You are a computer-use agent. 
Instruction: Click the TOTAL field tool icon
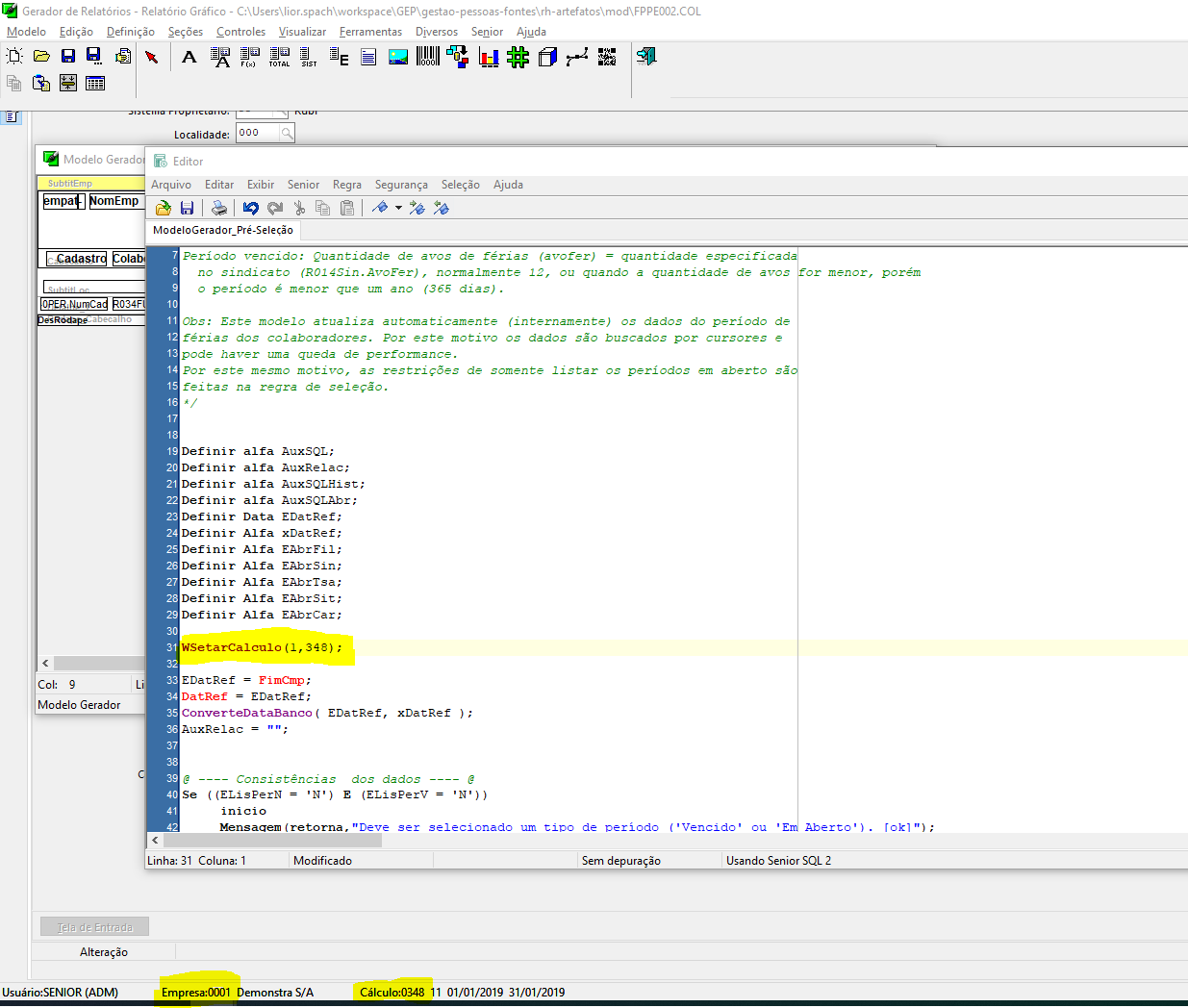pyautogui.click(x=279, y=57)
